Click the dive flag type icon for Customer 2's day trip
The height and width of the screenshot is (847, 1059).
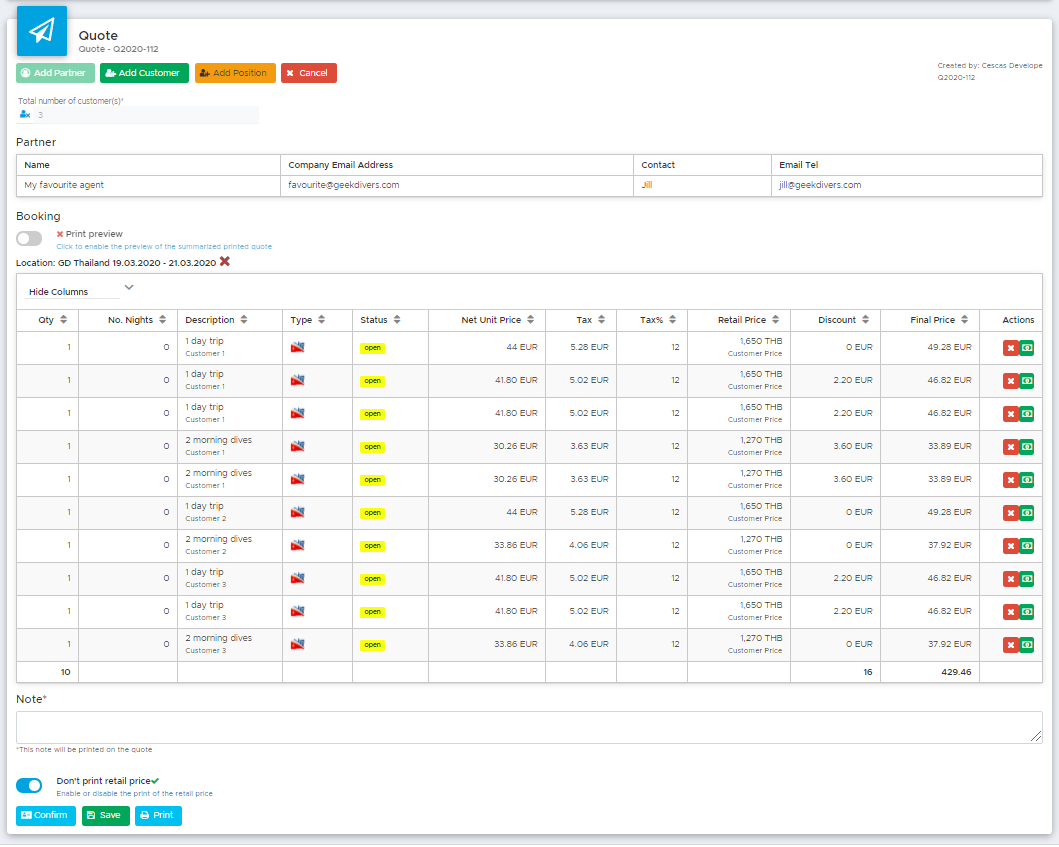(297, 512)
